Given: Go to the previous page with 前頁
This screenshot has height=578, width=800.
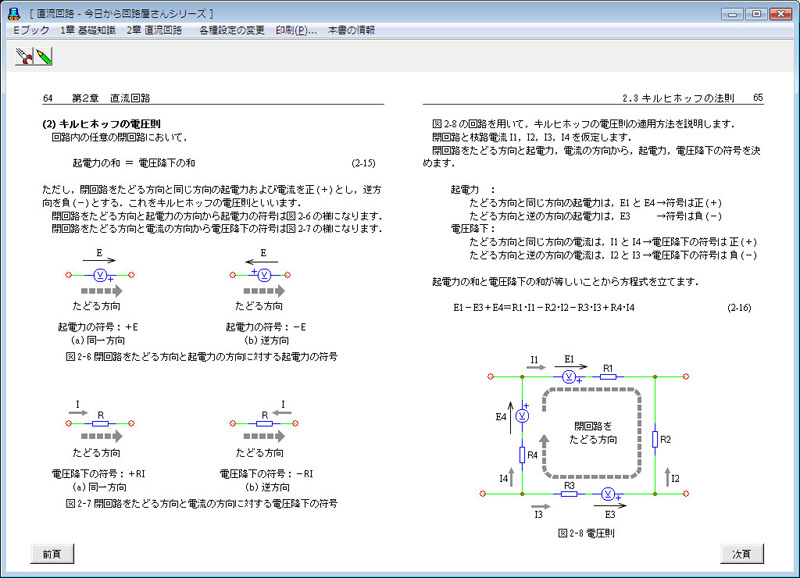Looking at the screenshot, I should (x=52, y=554).
